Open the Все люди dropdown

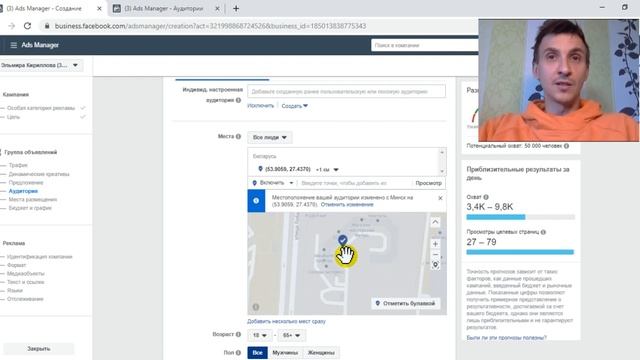(269, 138)
